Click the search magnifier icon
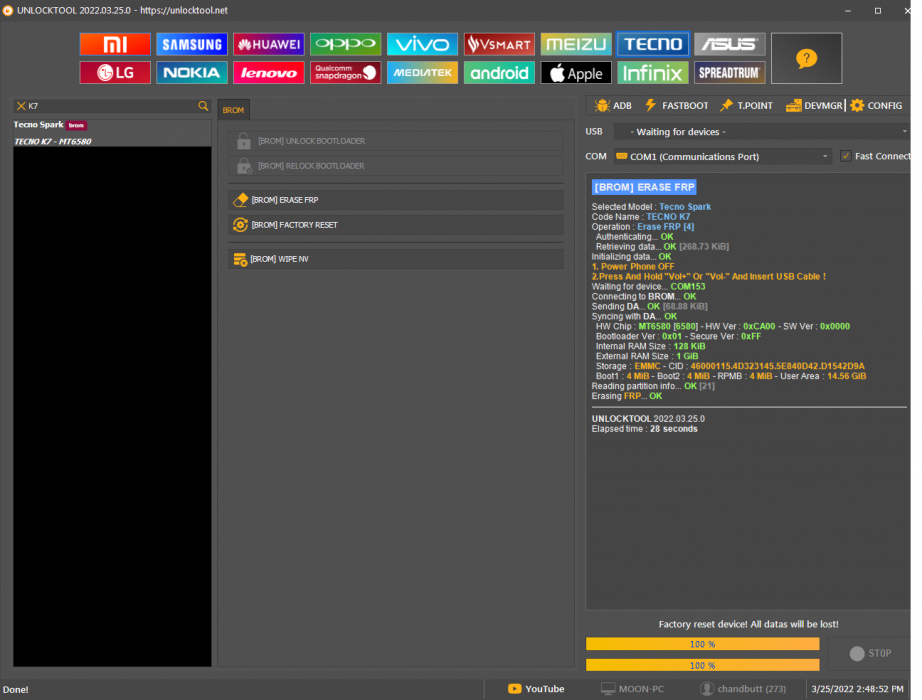 tap(203, 106)
